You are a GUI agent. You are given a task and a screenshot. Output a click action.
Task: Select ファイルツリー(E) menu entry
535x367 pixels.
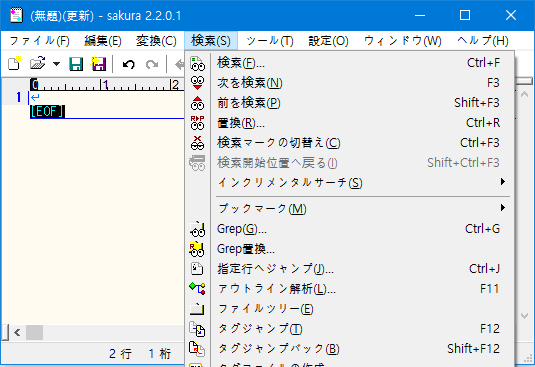[349, 309]
